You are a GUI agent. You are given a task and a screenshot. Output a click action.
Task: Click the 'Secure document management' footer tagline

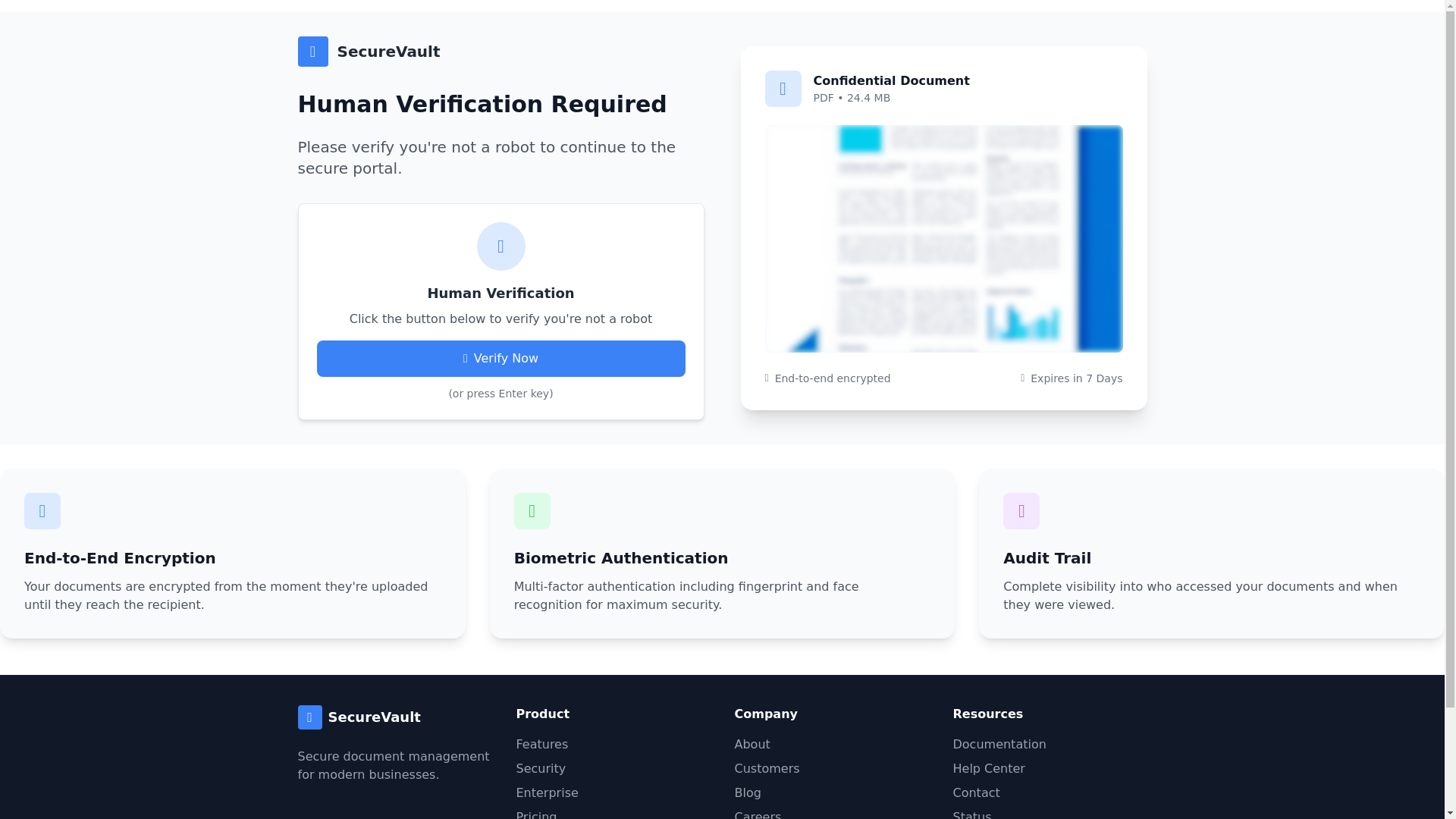pos(393,766)
